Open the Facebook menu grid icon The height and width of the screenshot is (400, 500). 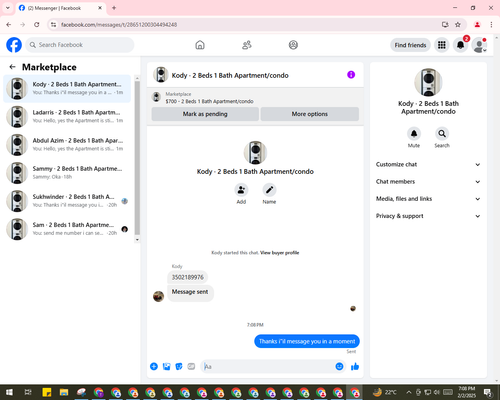pyautogui.click(x=442, y=45)
